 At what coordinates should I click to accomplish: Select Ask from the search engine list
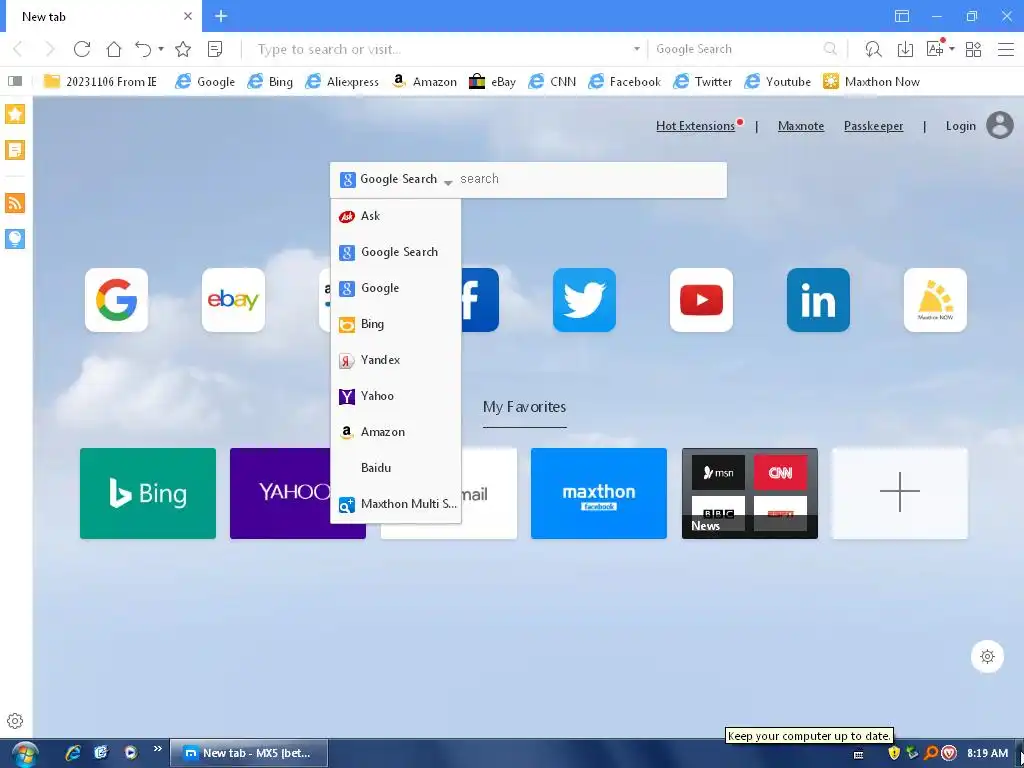[x=396, y=216]
